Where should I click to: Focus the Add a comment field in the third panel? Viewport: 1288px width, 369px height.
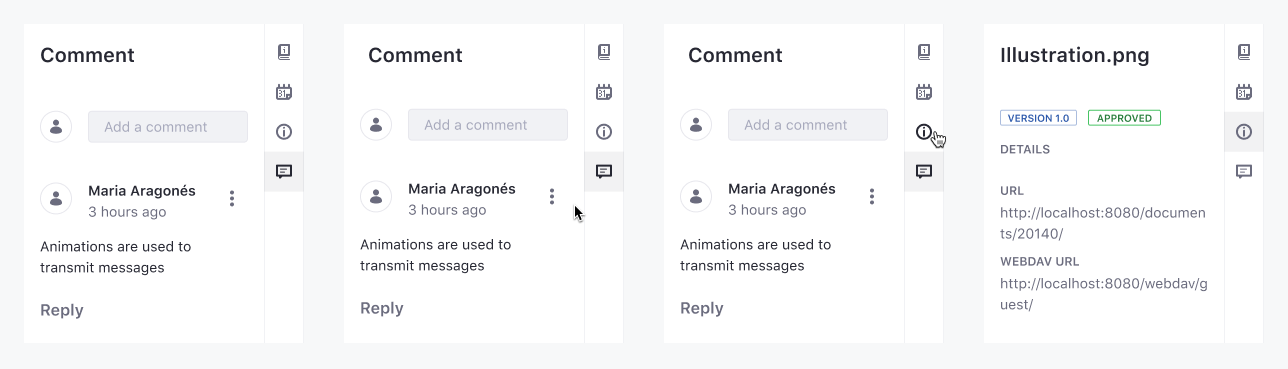click(808, 125)
